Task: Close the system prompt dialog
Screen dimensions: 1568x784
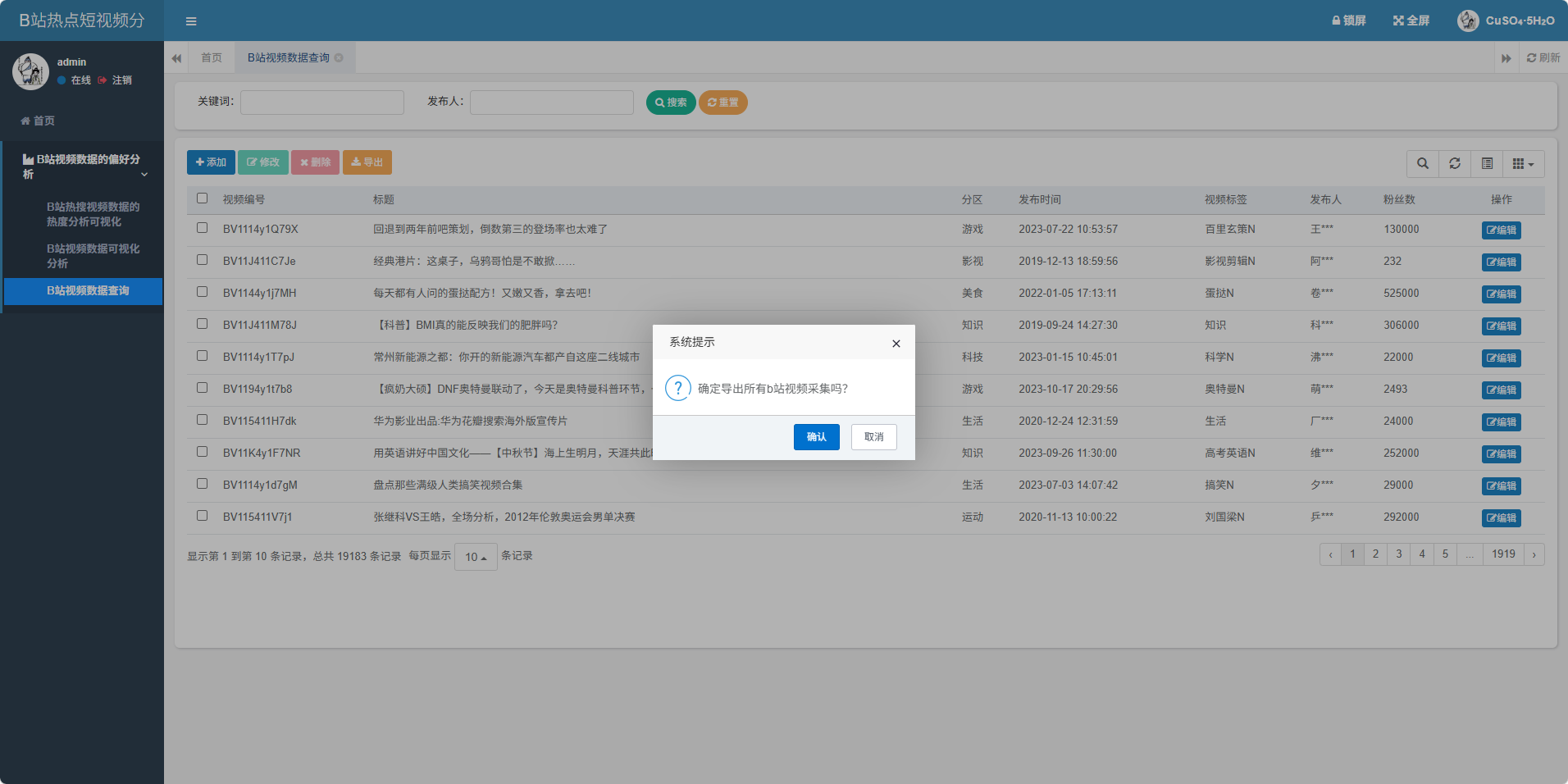Action: tap(896, 344)
